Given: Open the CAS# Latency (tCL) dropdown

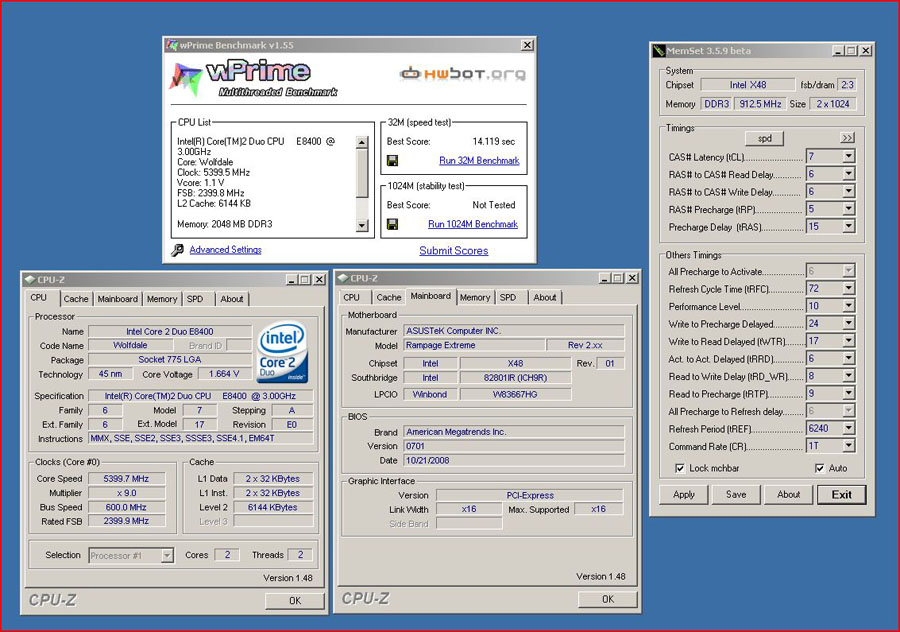Looking at the screenshot, I should tap(848, 157).
